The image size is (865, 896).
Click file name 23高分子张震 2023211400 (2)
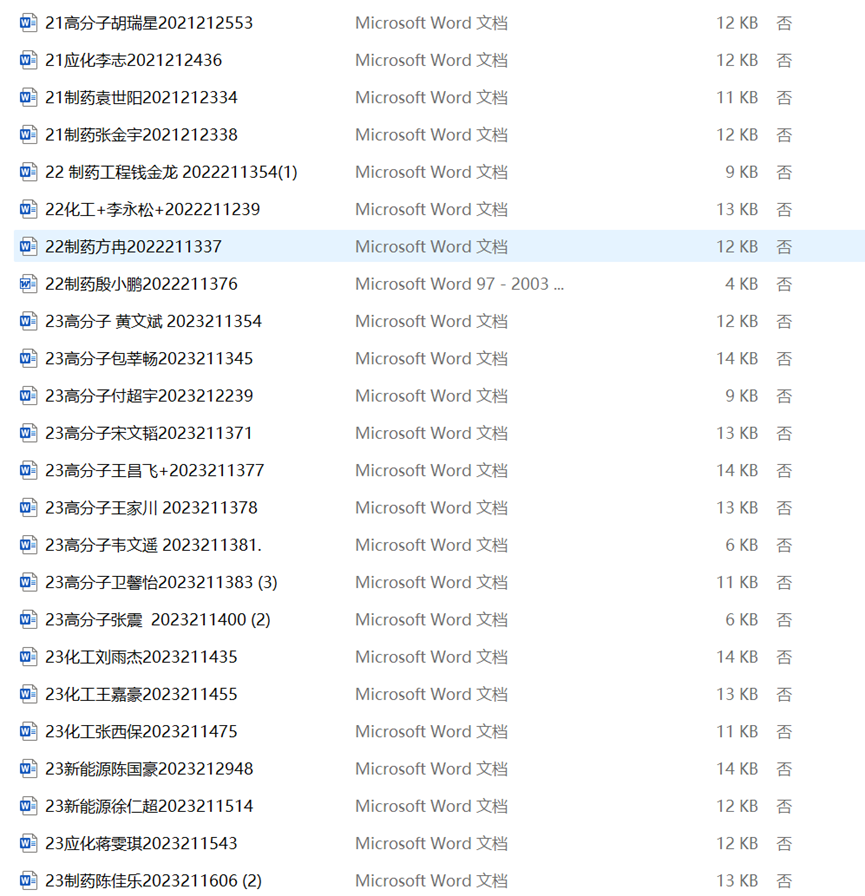(158, 619)
